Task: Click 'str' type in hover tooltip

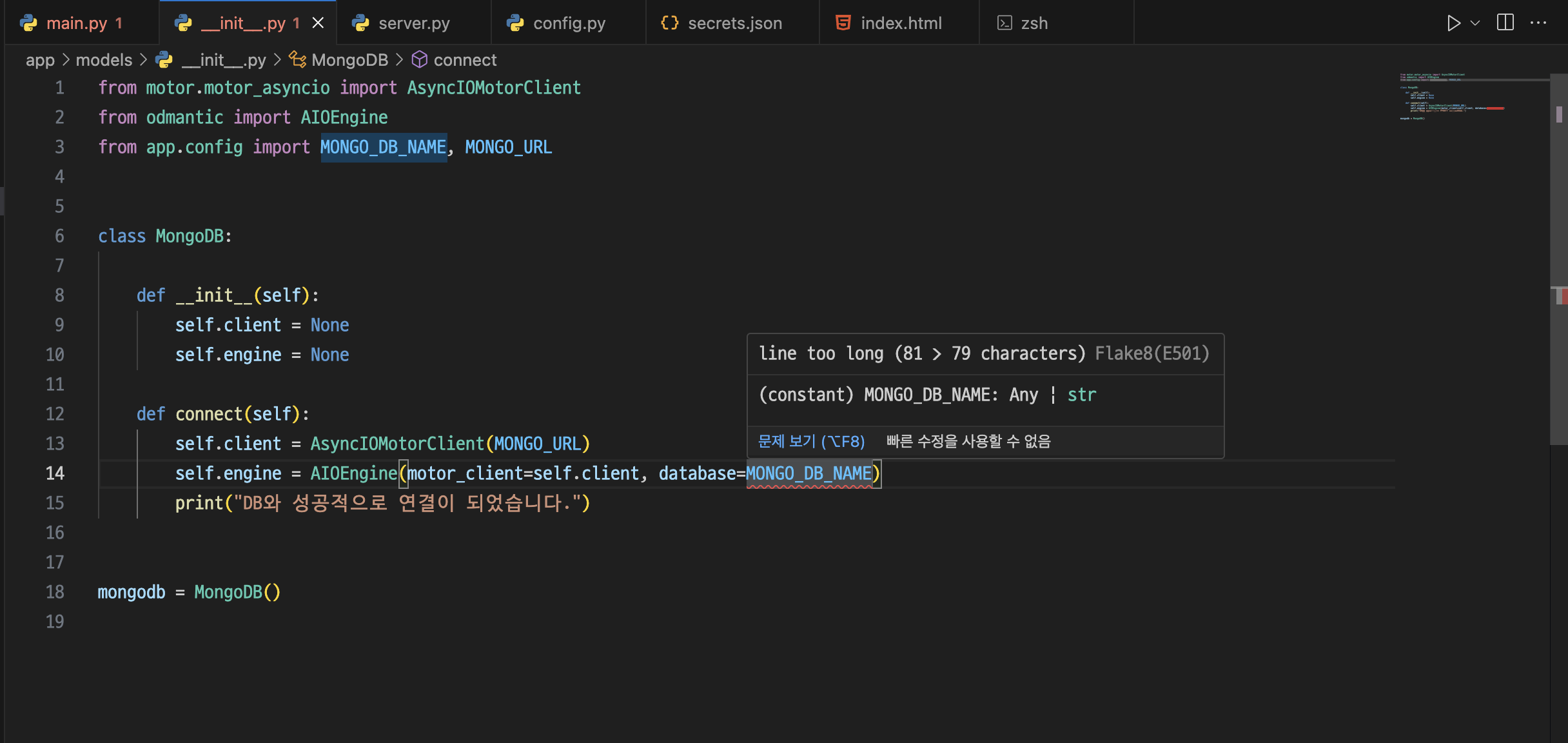Action: tap(1082, 395)
